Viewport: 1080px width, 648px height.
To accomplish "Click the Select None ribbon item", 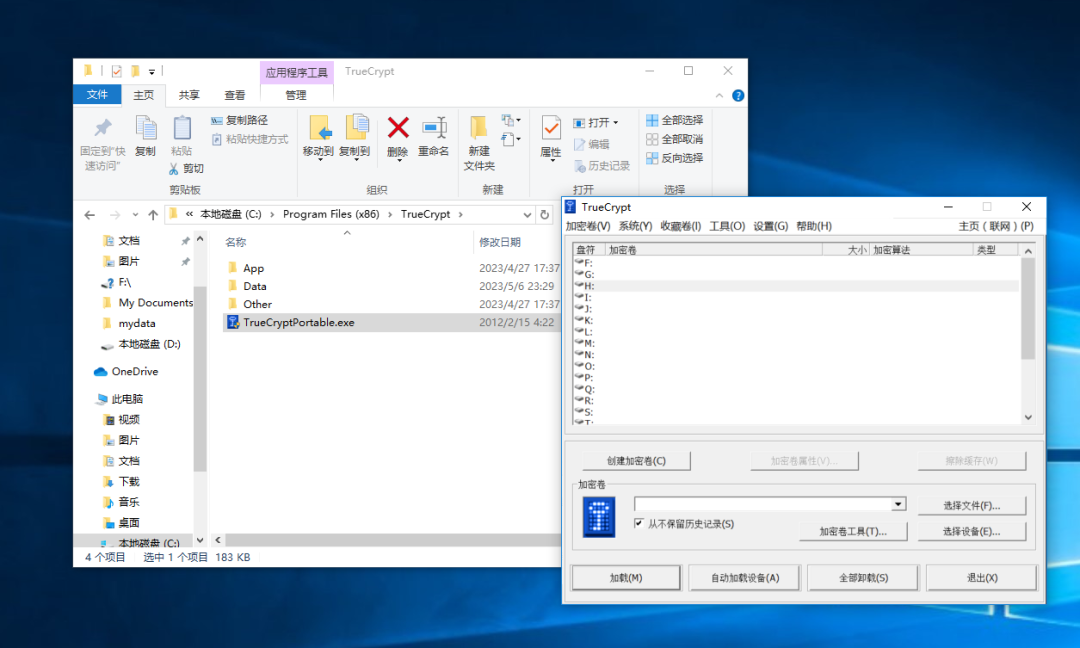I will (674, 139).
